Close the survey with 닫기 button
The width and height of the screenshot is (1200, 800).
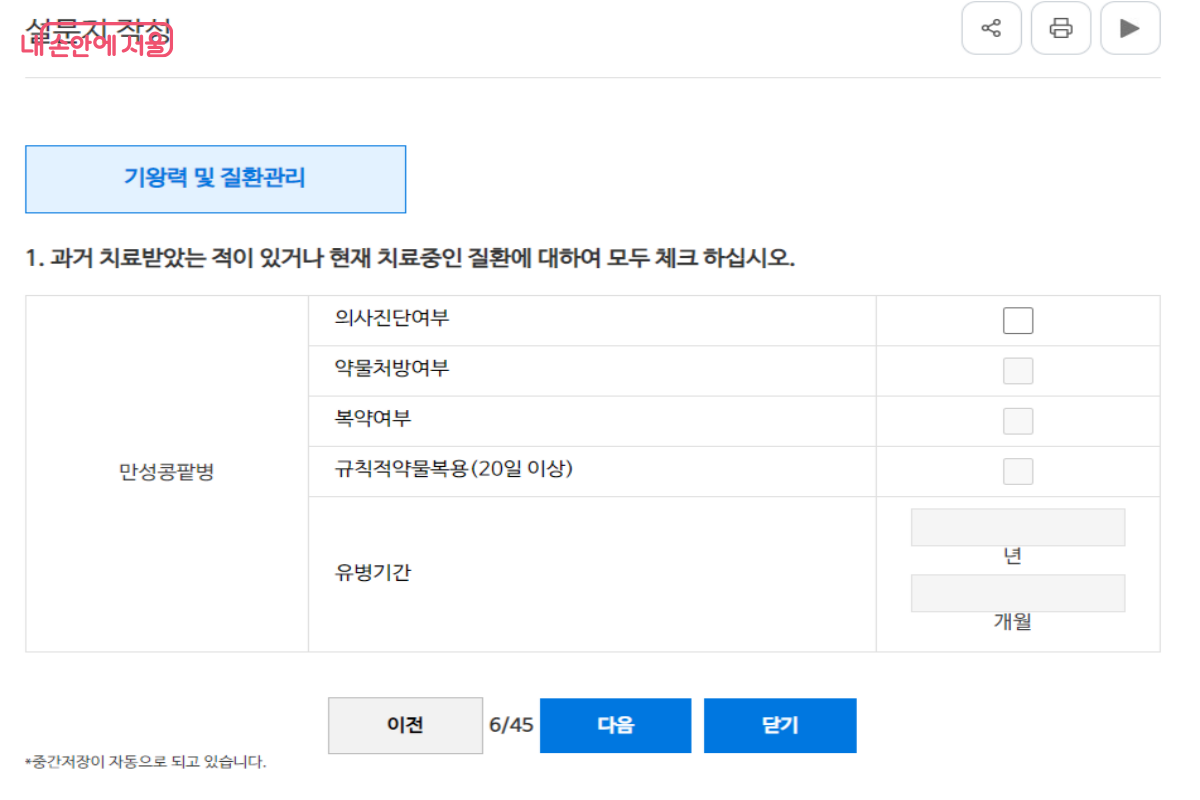780,725
